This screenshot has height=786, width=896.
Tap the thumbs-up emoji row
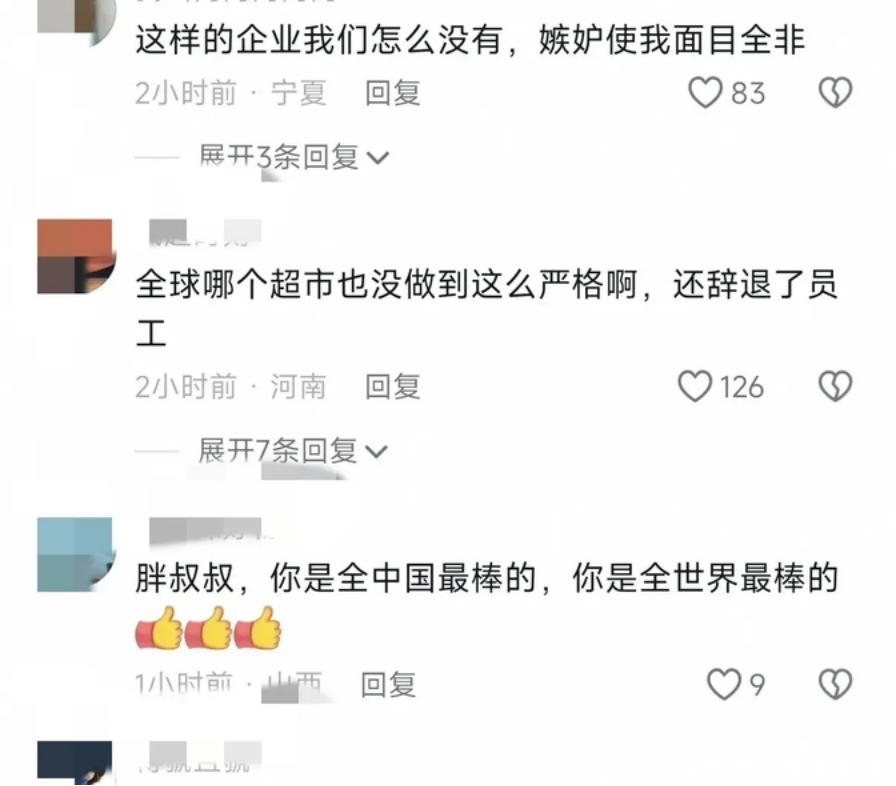208,628
